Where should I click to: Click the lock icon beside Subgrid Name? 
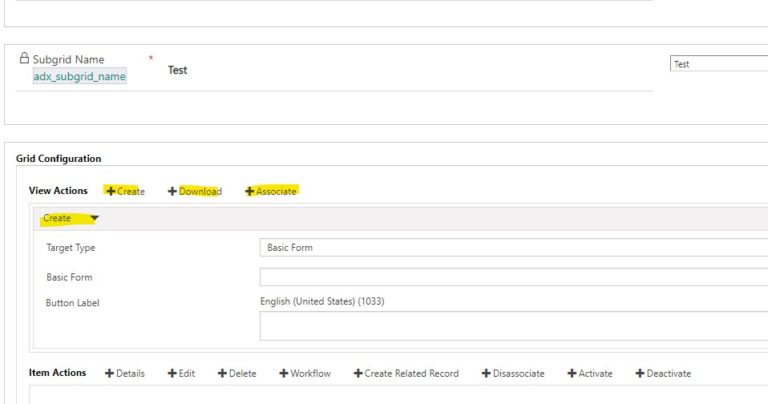[x=24, y=59]
